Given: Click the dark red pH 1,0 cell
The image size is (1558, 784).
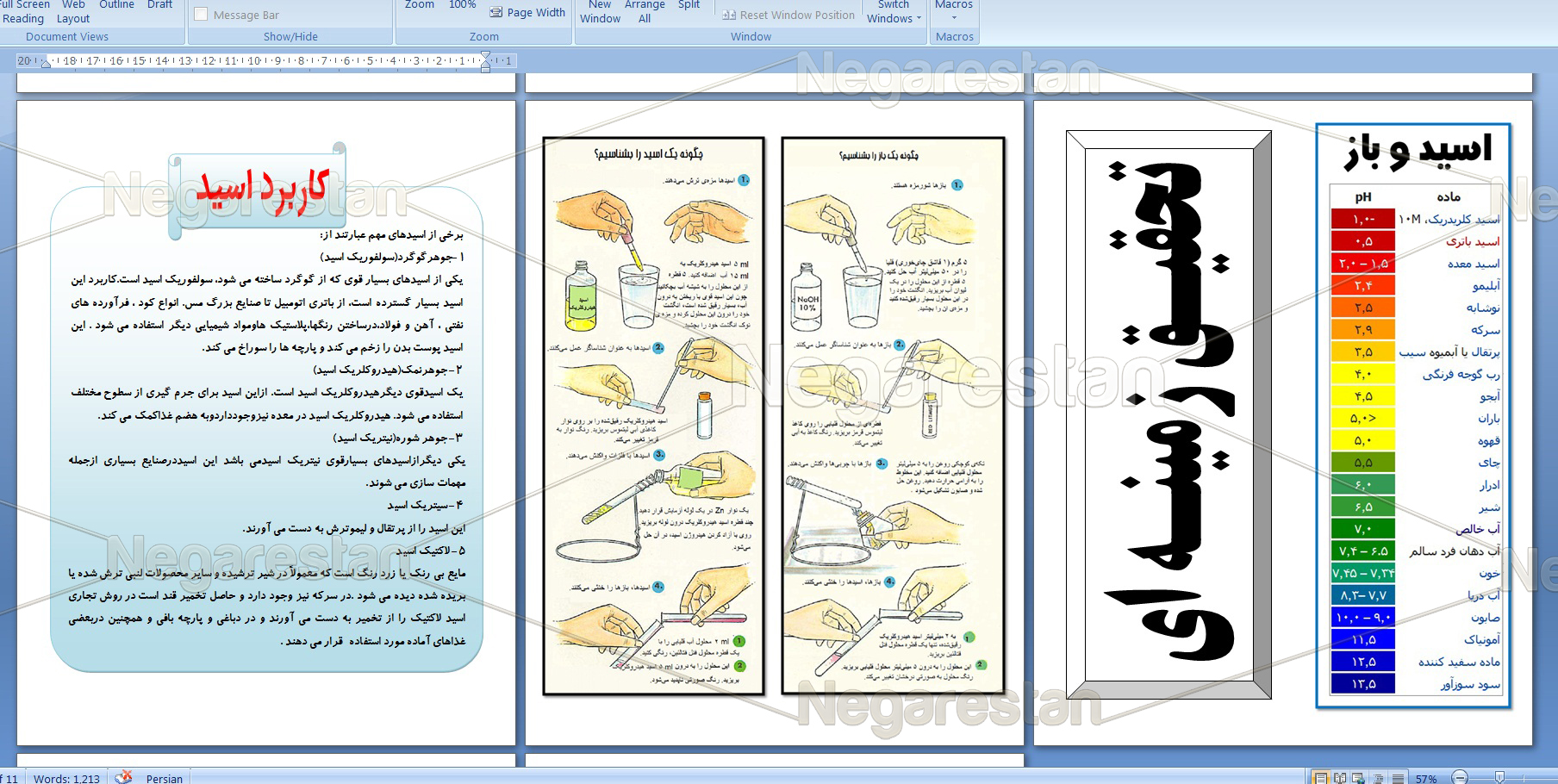Looking at the screenshot, I should point(1362,220).
